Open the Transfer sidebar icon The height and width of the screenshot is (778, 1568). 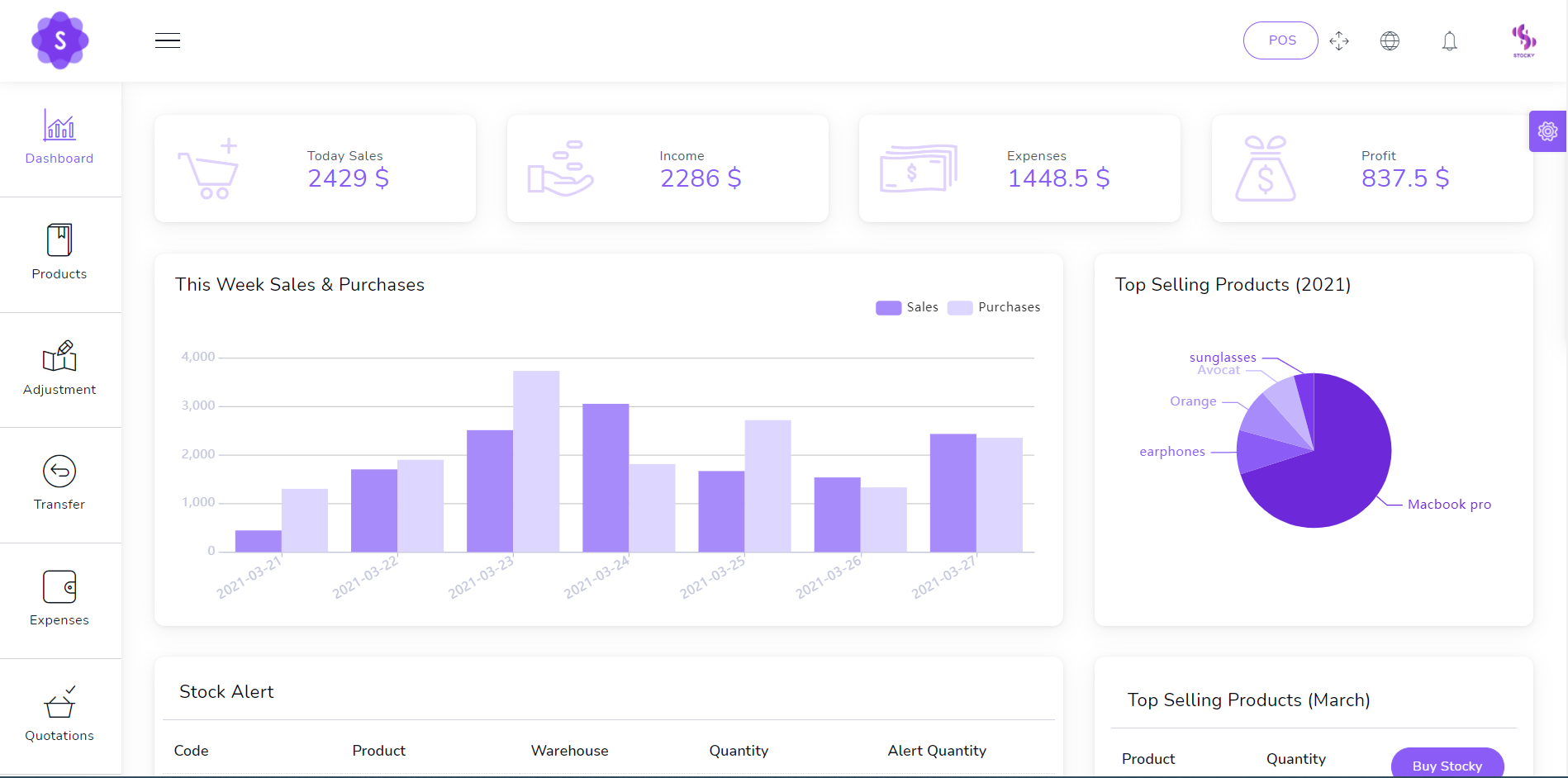click(59, 471)
